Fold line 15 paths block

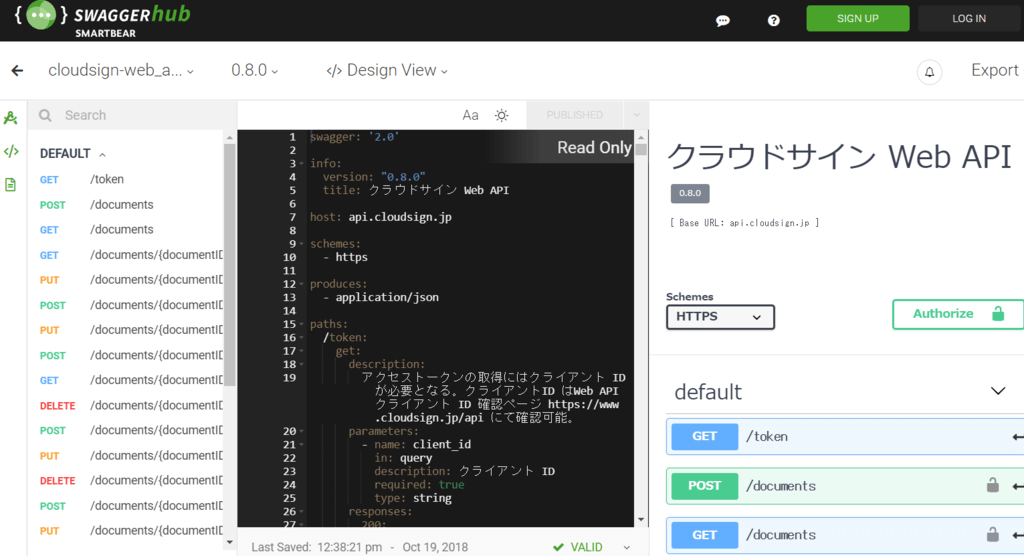tap(301, 325)
